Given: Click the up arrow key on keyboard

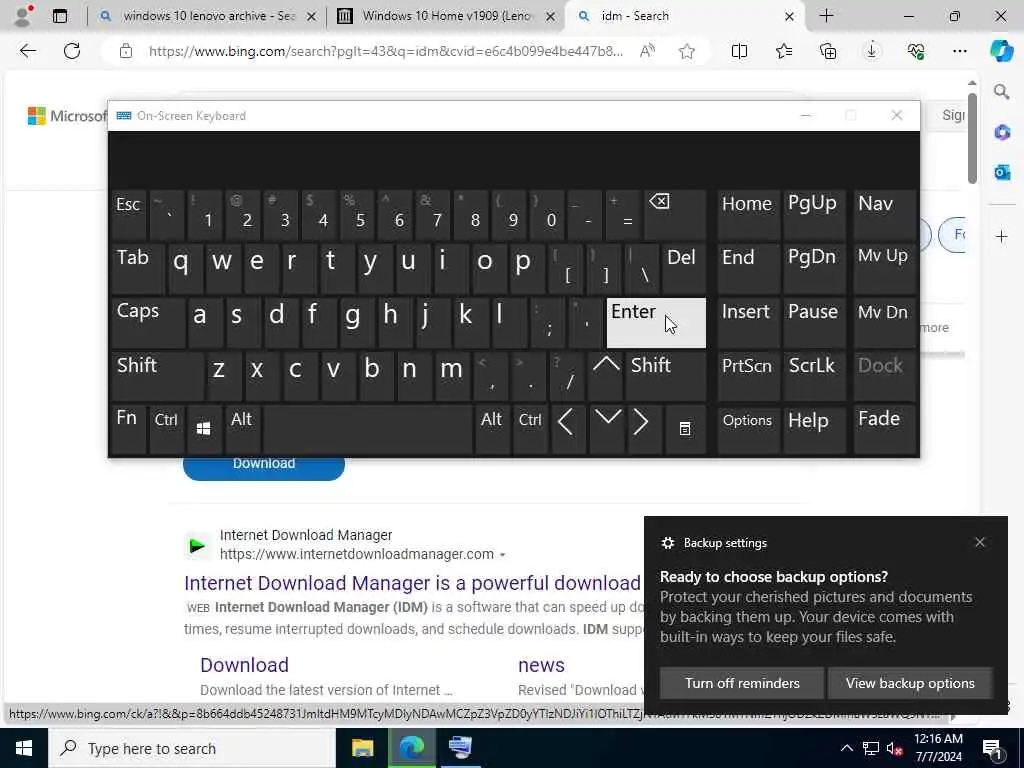Looking at the screenshot, I should pyautogui.click(x=606, y=375).
